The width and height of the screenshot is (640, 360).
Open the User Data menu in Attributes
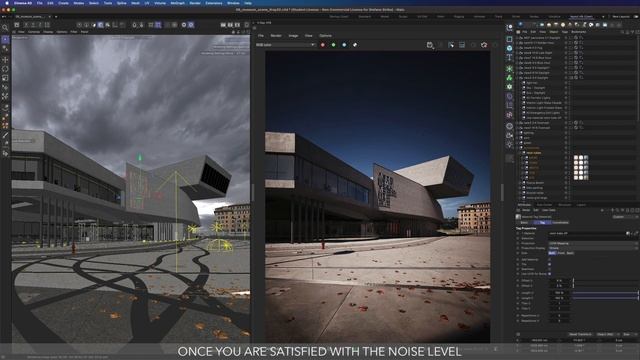549,210
